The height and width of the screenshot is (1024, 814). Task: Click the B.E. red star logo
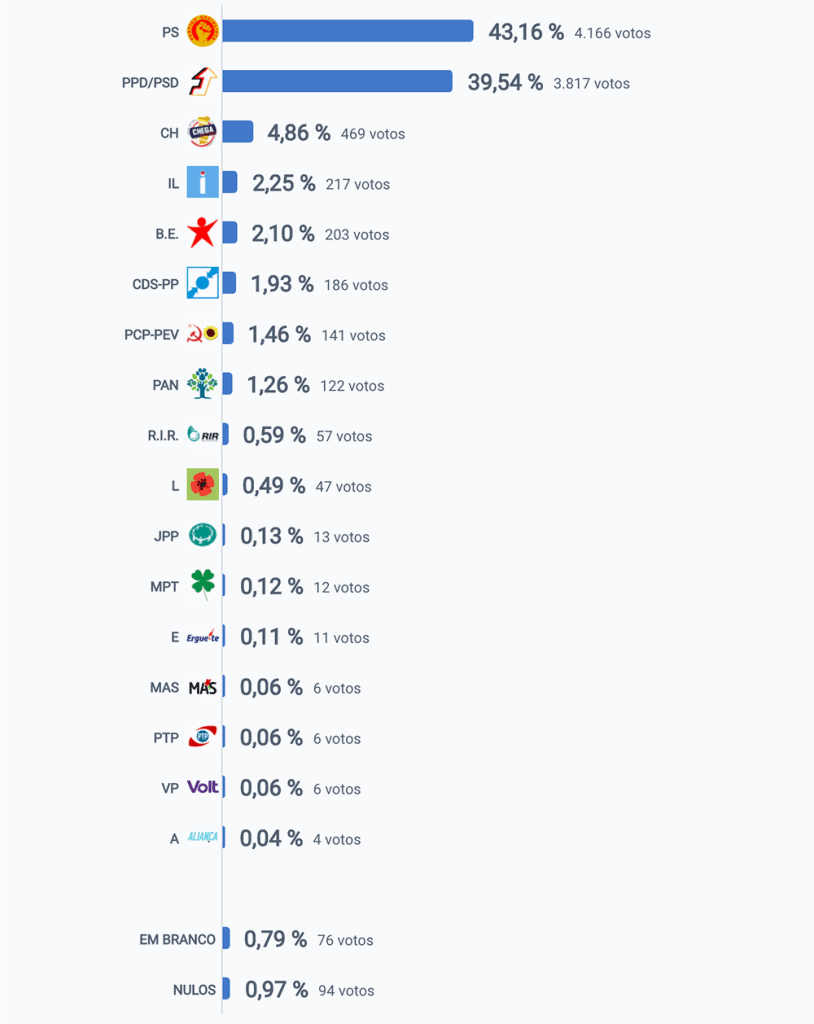tap(203, 232)
